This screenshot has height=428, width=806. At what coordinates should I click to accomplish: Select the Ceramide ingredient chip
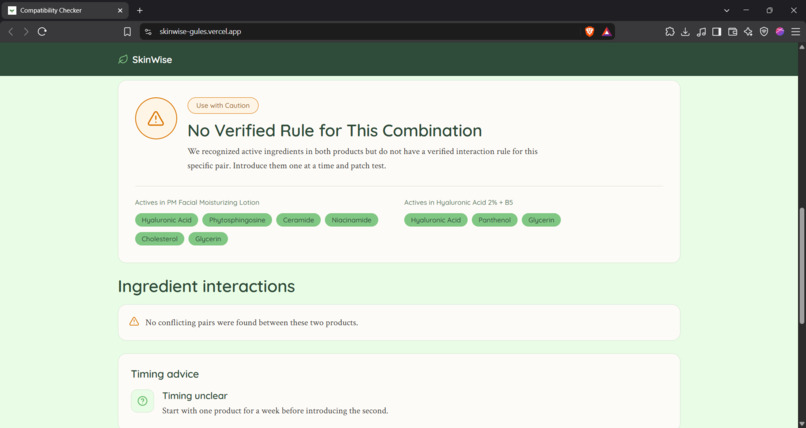[298, 220]
